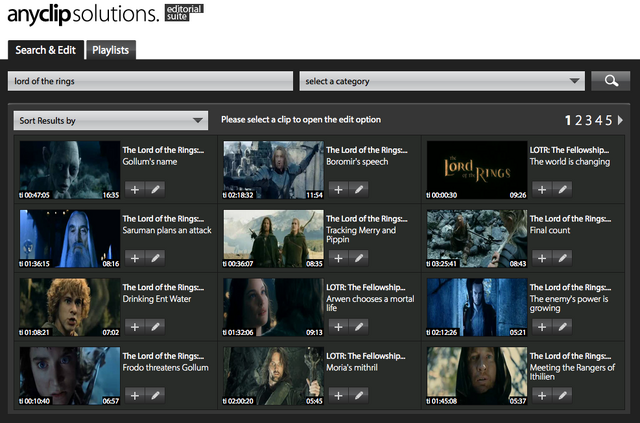This screenshot has width=640, height=423.
Task: Select Saruman plans an attack thumbnail
Action: pyautogui.click(x=69, y=238)
